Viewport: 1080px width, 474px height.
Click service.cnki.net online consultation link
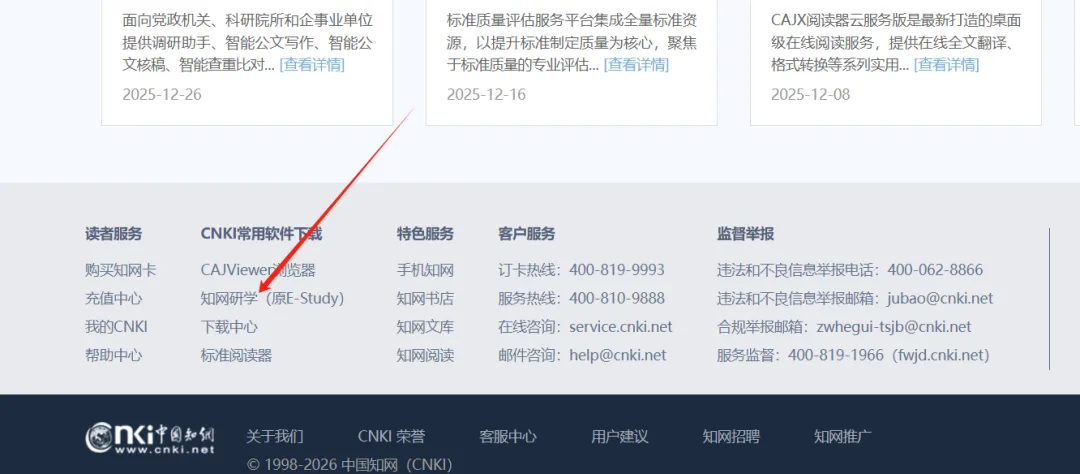coord(621,327)
